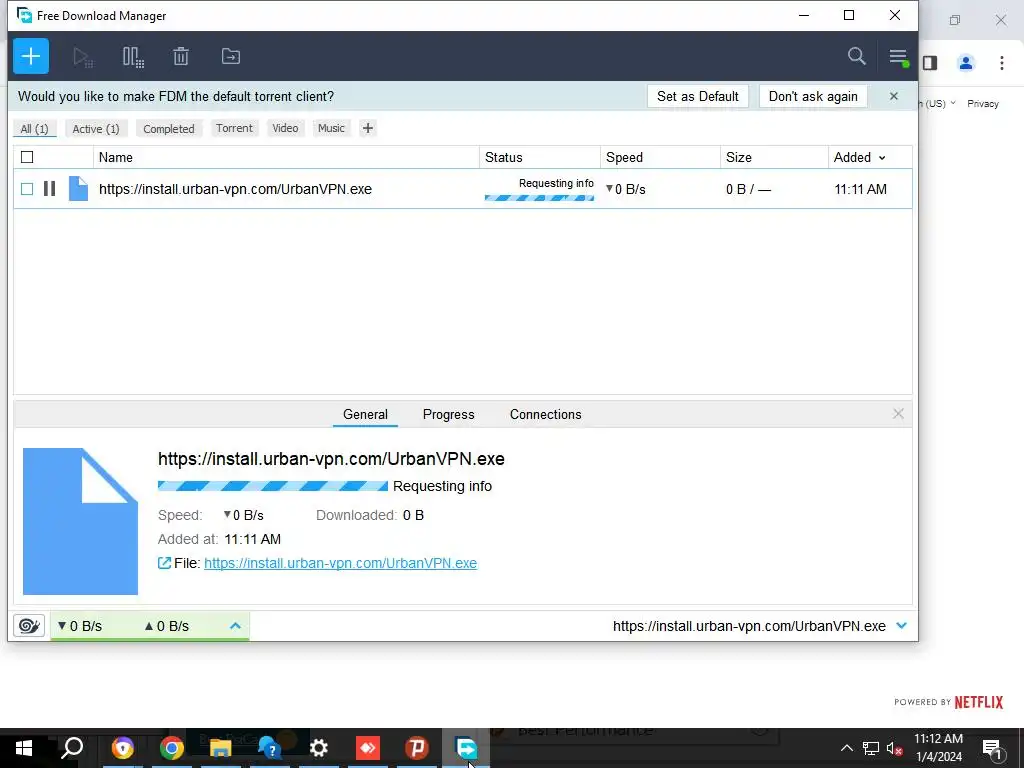Screen dimensions: 1024x768
Task: Dismiss the default torrent client banner
Action: [894, 96]
